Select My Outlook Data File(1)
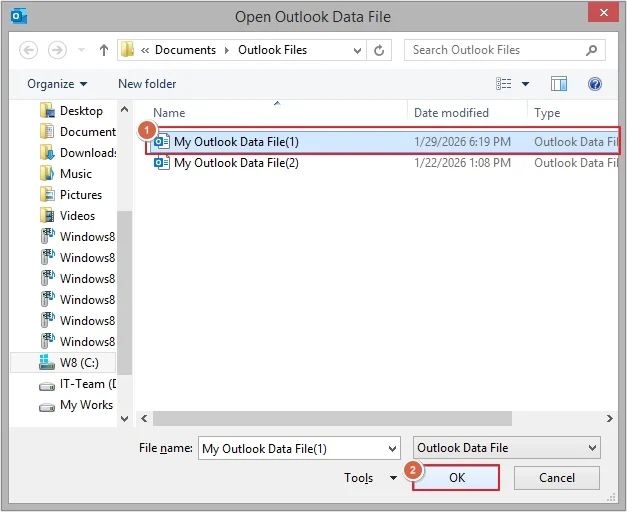This screenshot has width=627, height=512. [384, 142]
